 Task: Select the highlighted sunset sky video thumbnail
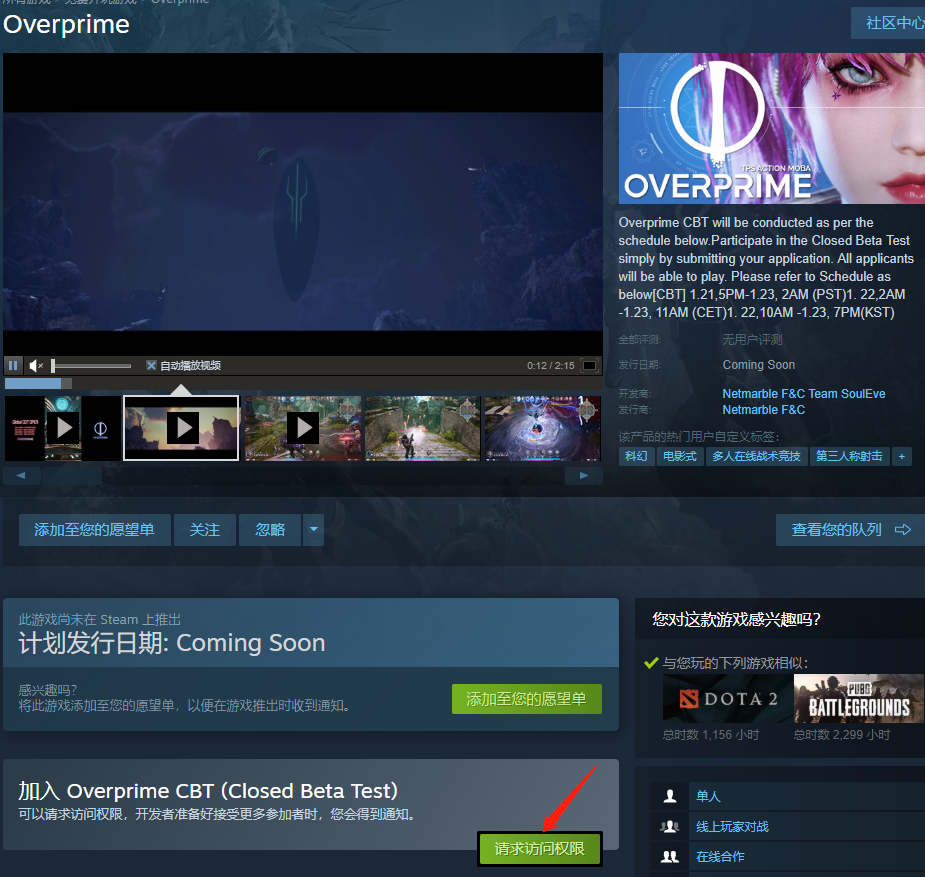[x=181, y=428]
